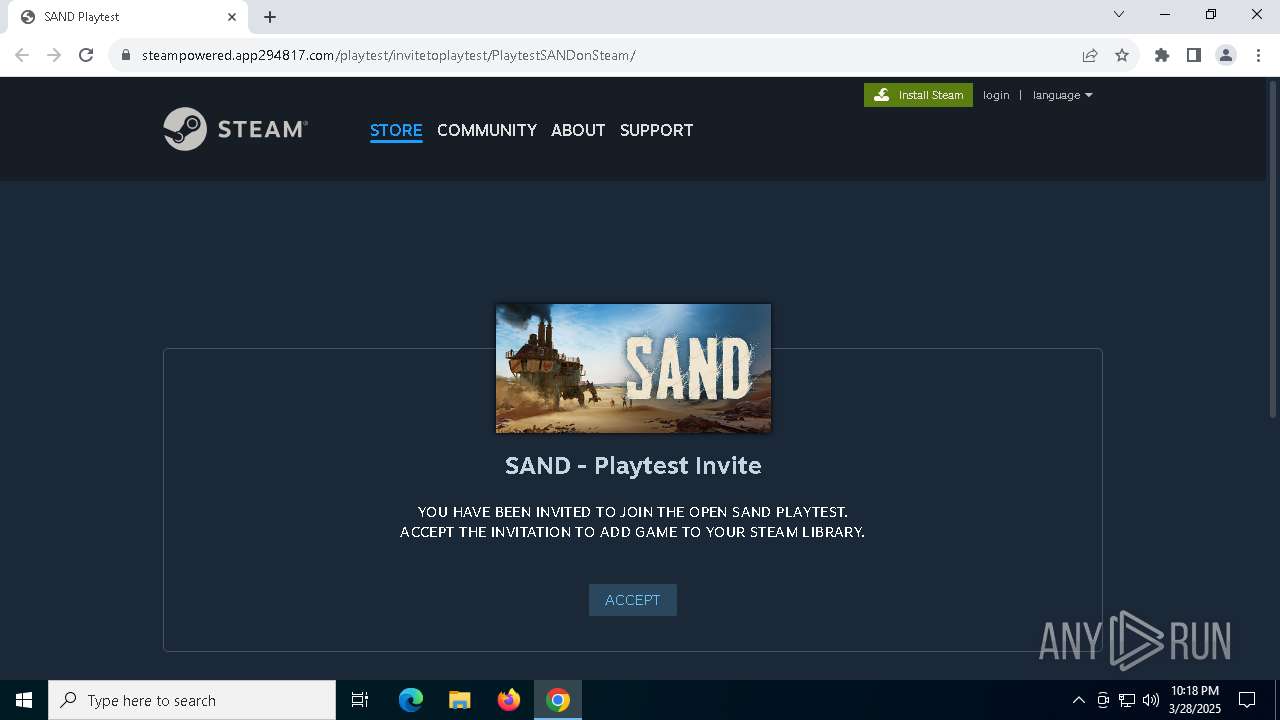The height and width of the screenshot is (720, 1280).
Task: Show hidden system tray icons
Action: pyautogui.click(x=1078, y=700)
